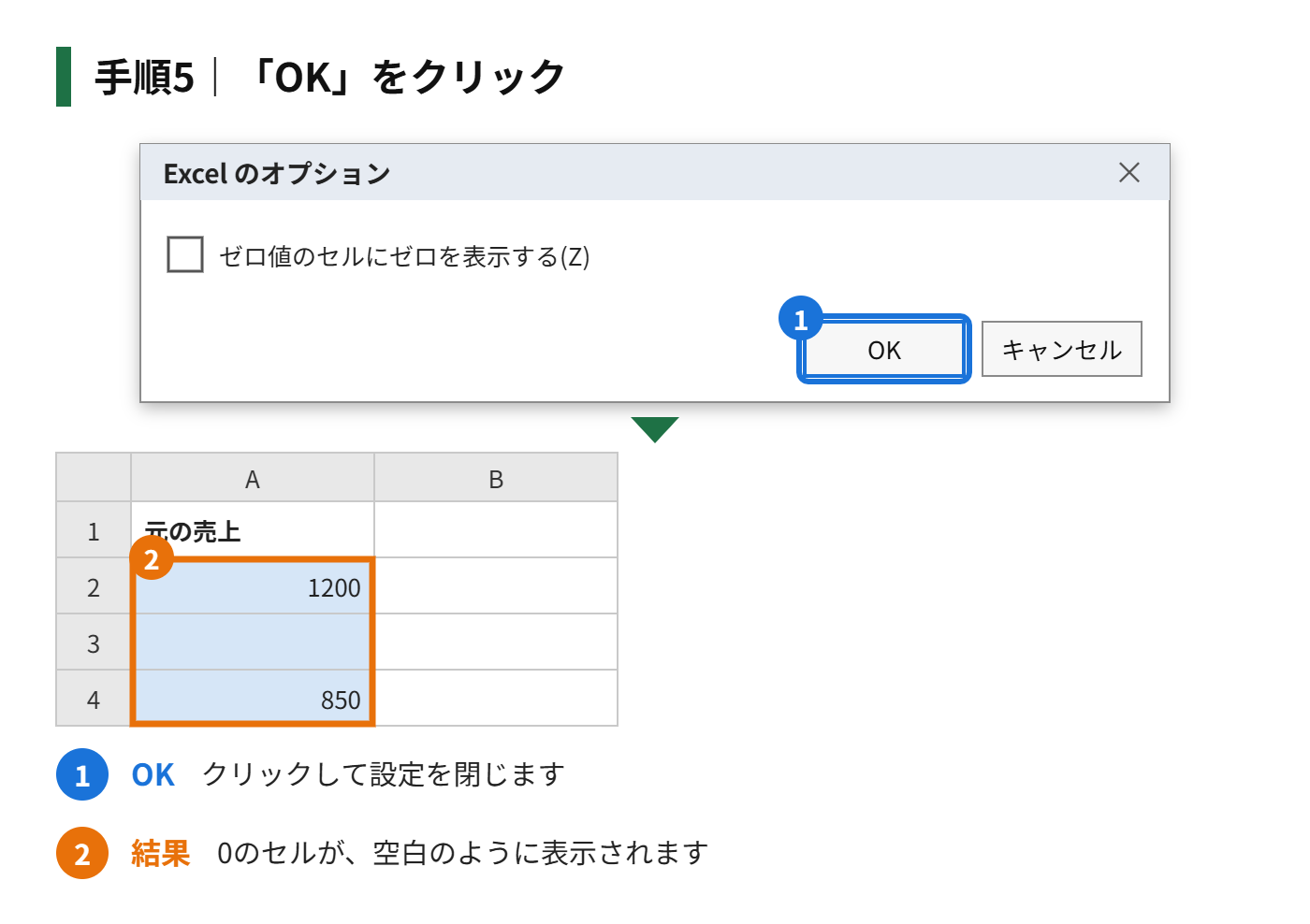Image resolution: width=1310 pixels, height=924 pixels.
Task: Select row 4 header
Action: click(x=94, y=699)
